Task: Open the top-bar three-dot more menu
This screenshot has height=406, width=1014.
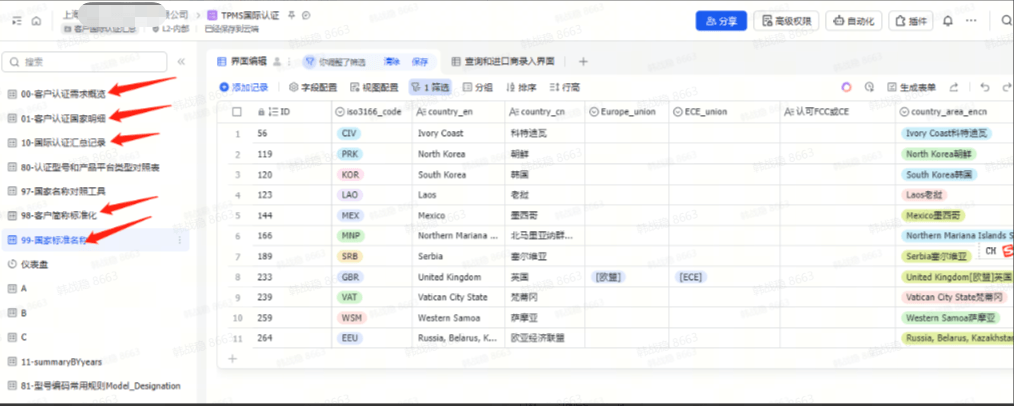Action: click(x=971, y=21)
